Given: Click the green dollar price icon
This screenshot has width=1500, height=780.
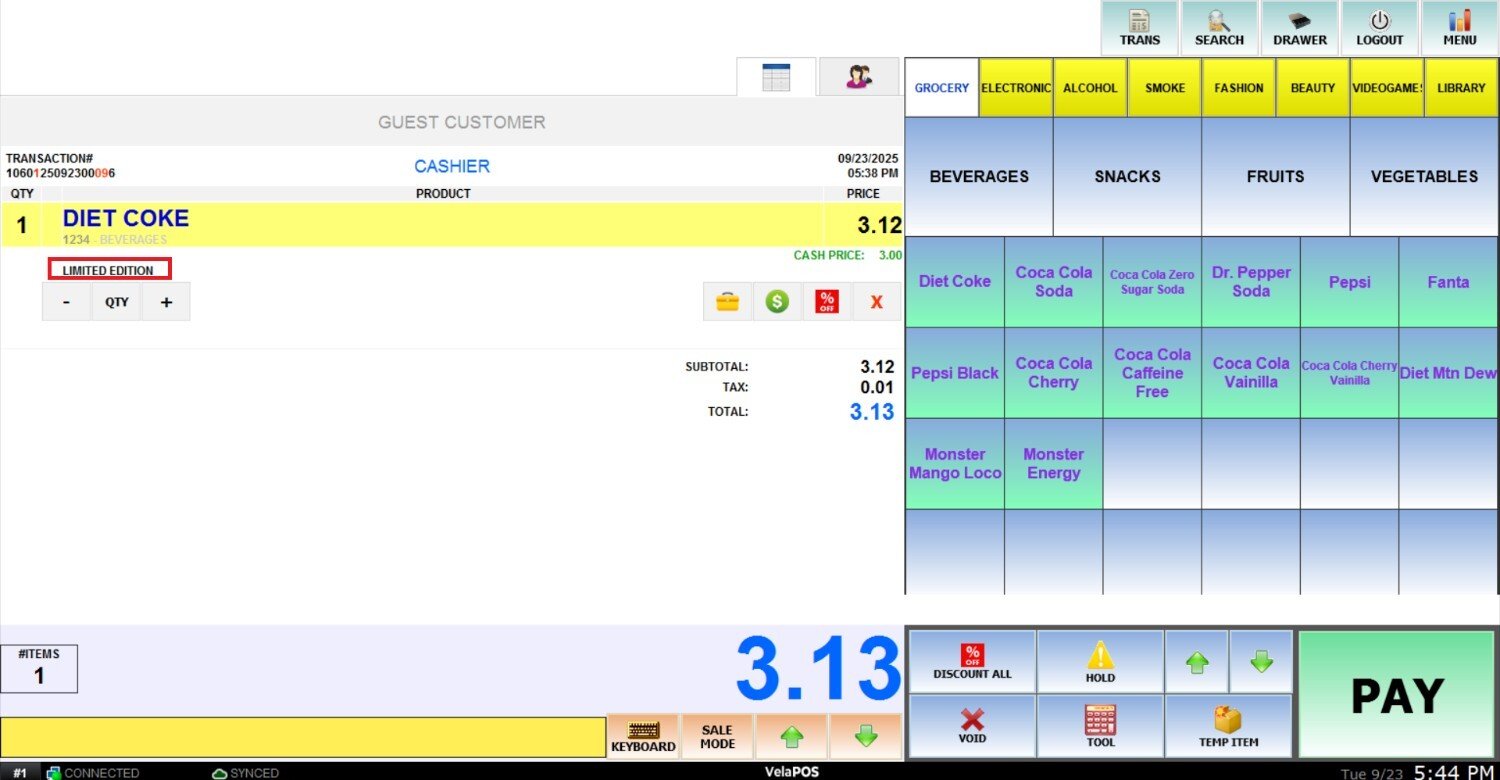Looking at the screenshot, I should coord(777,301).
